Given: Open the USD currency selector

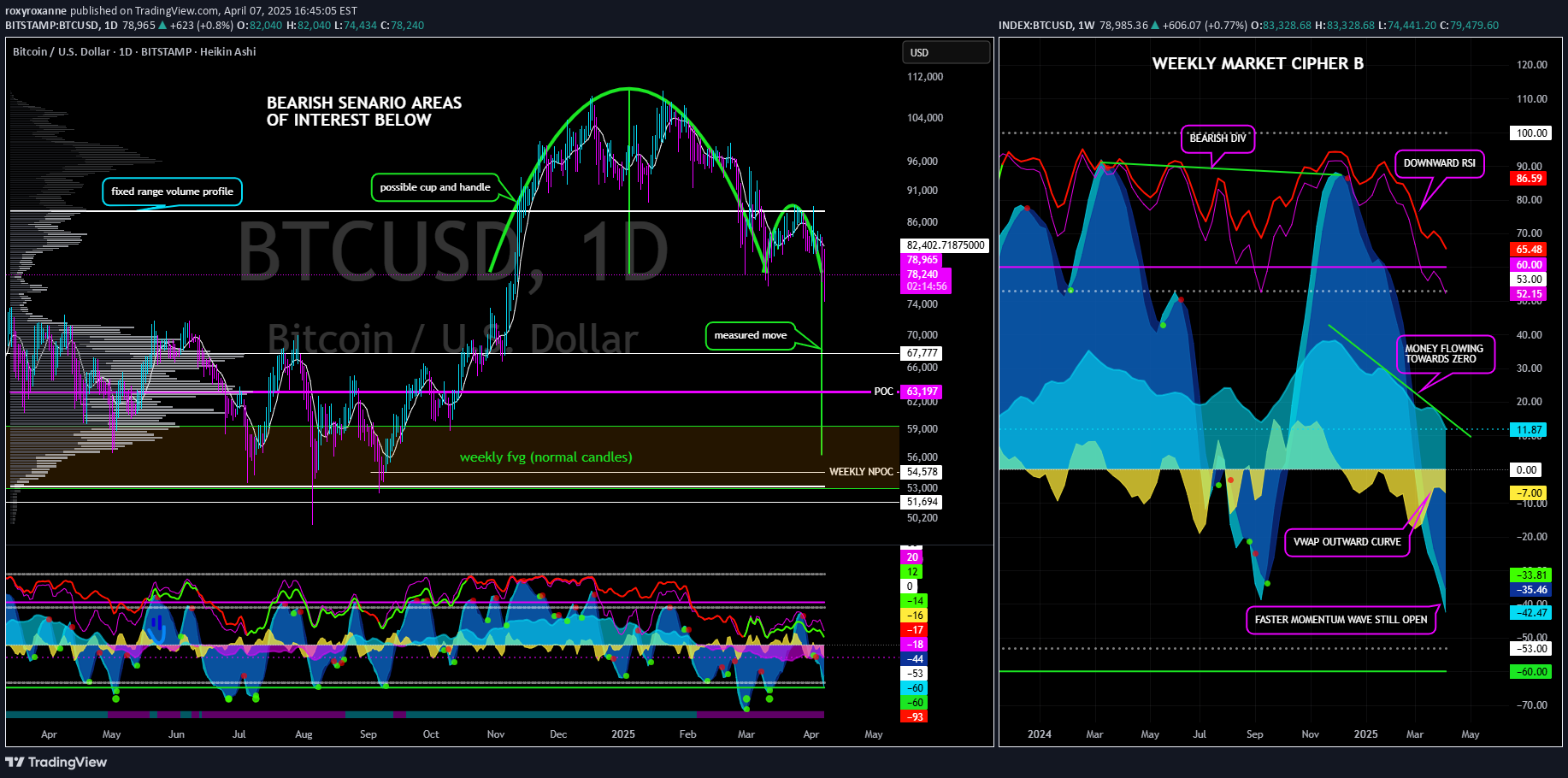Looking at the screenshot, I should (946, 52).
